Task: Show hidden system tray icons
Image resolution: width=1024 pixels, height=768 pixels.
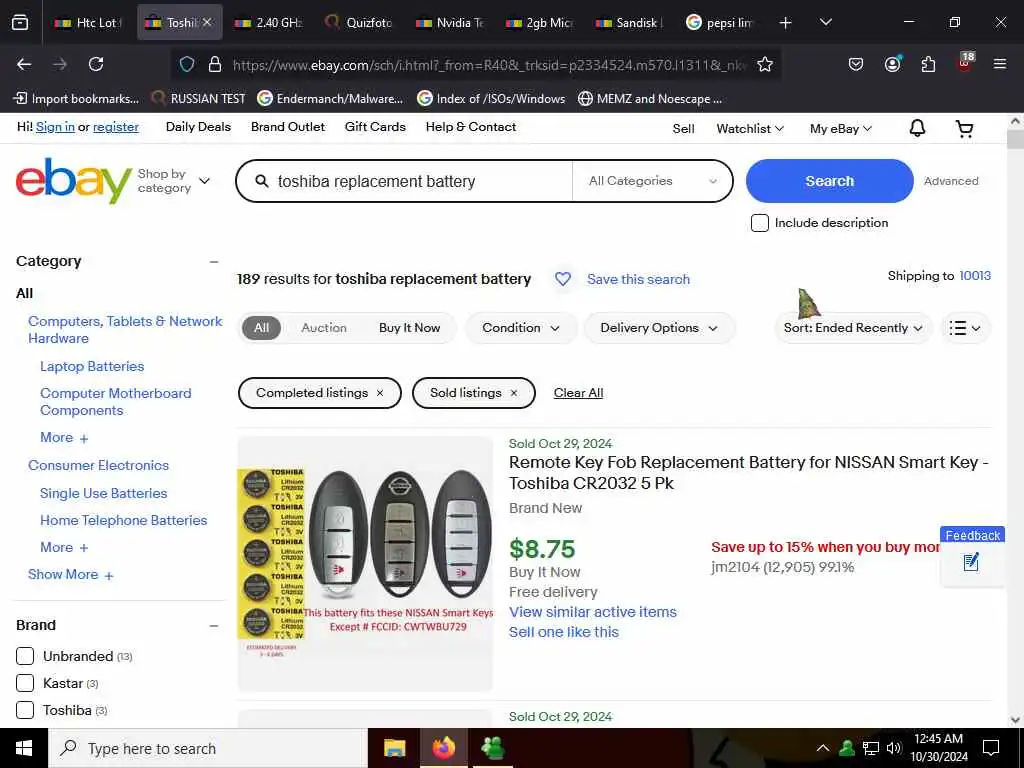Action: (x=823, y=748)
